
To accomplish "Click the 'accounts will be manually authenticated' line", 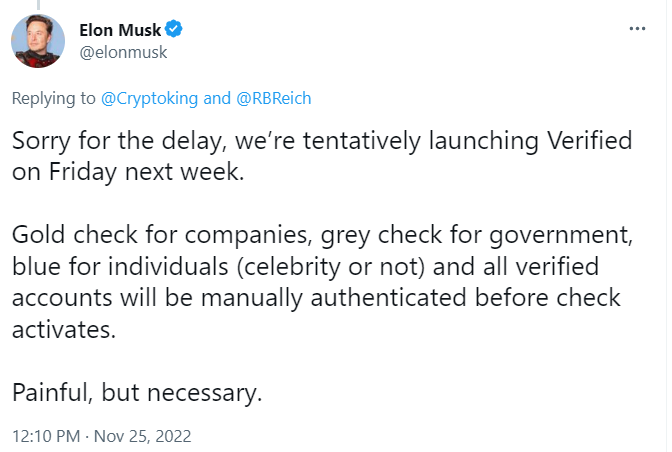I will point(316,298).
